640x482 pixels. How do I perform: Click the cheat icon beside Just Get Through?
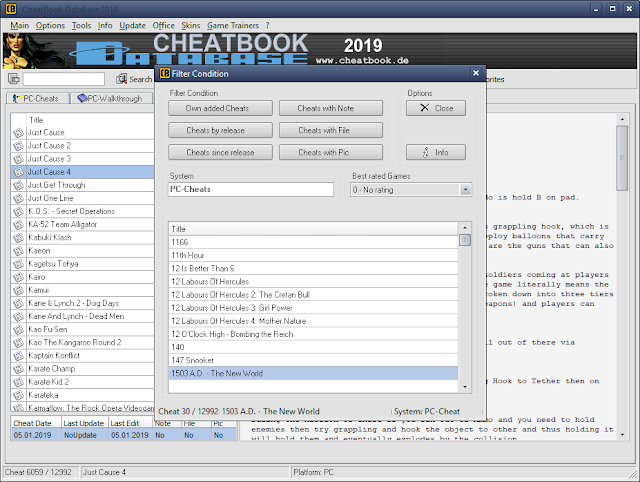tap(18, 185)
